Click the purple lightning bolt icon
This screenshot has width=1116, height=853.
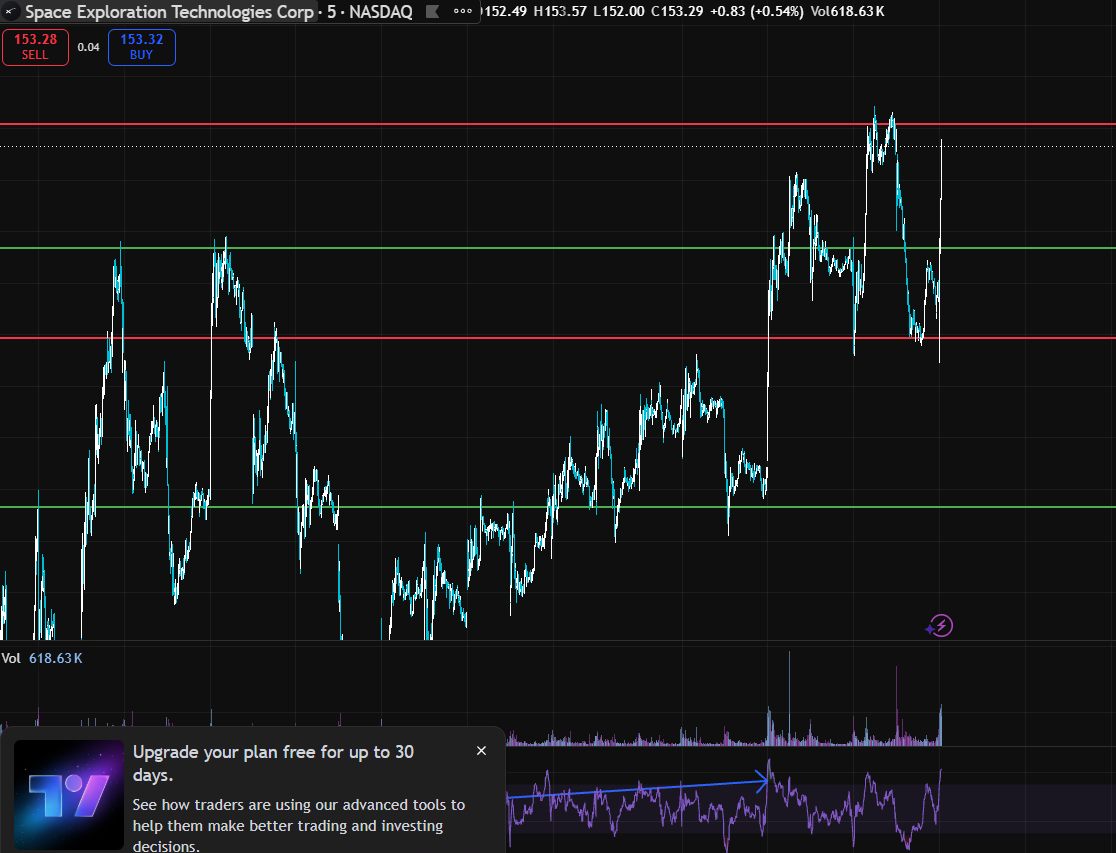(940, 626)
